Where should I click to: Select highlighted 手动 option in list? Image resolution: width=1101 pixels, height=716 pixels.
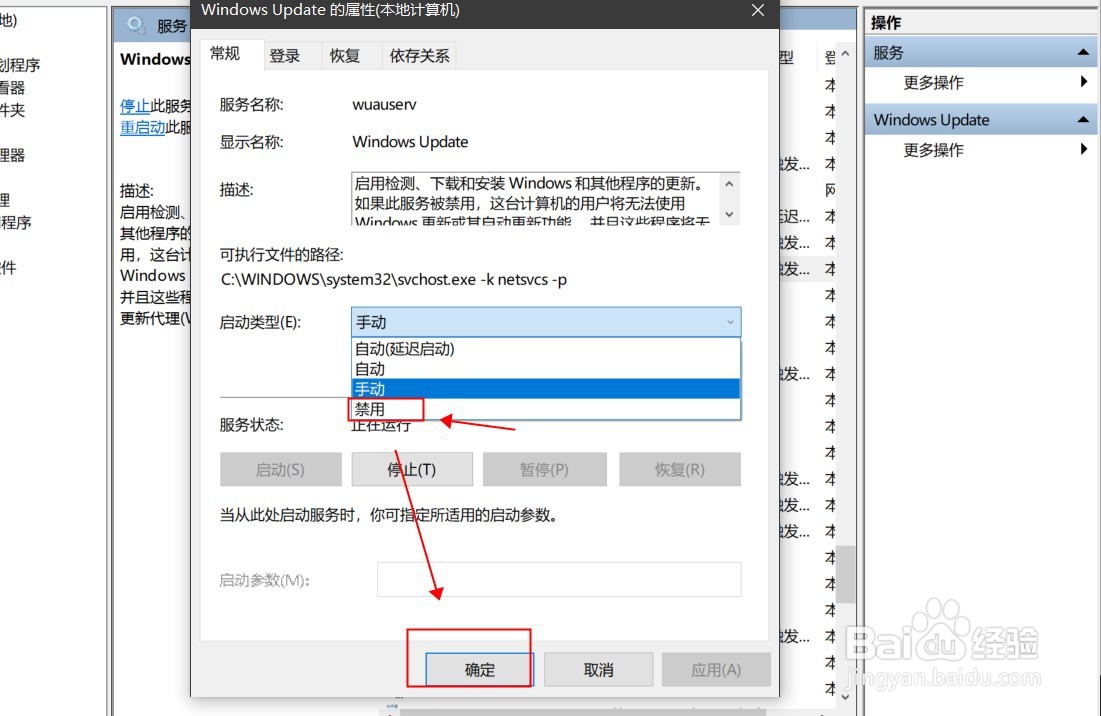click(x=546, y=388)
